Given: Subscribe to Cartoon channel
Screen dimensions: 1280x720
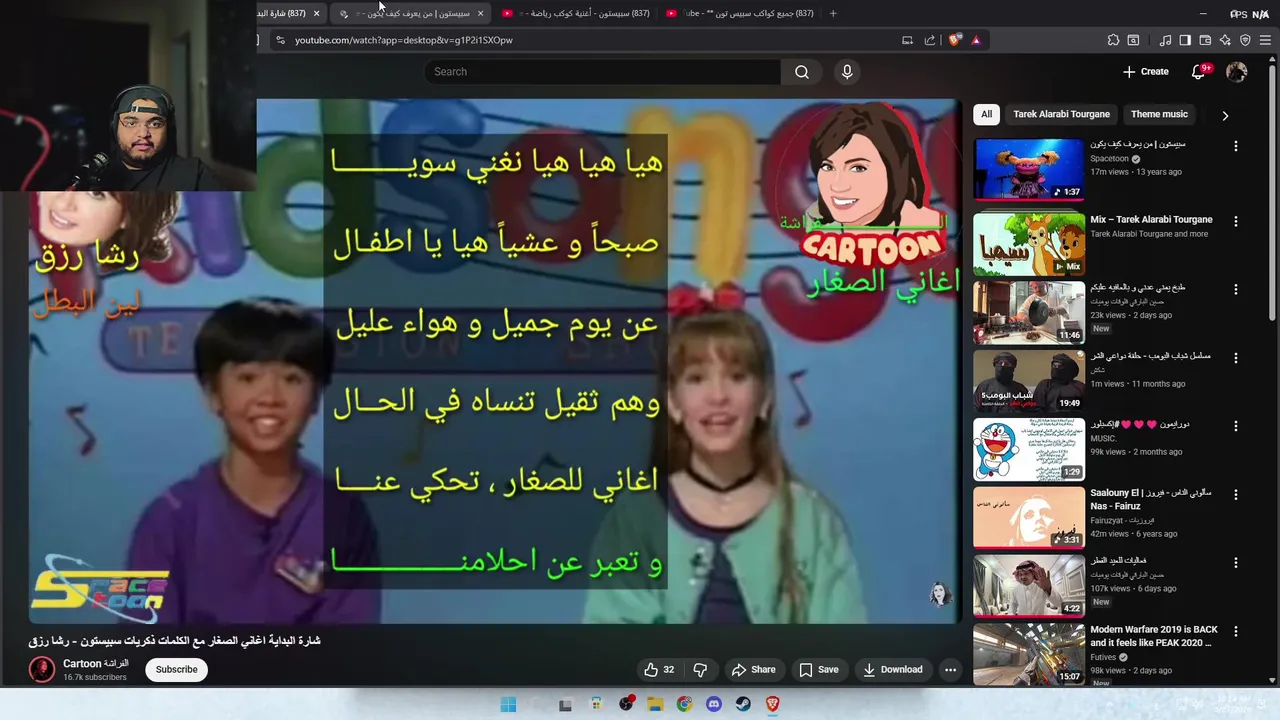Looking at the screenshot, I should (176, 670).
